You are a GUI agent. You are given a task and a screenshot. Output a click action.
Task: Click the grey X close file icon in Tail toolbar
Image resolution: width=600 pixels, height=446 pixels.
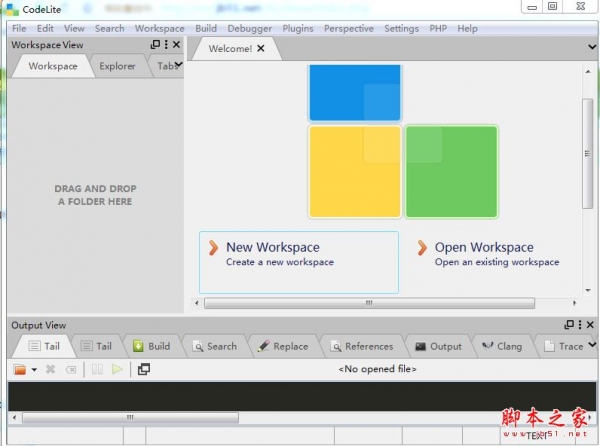coord(51,369)
